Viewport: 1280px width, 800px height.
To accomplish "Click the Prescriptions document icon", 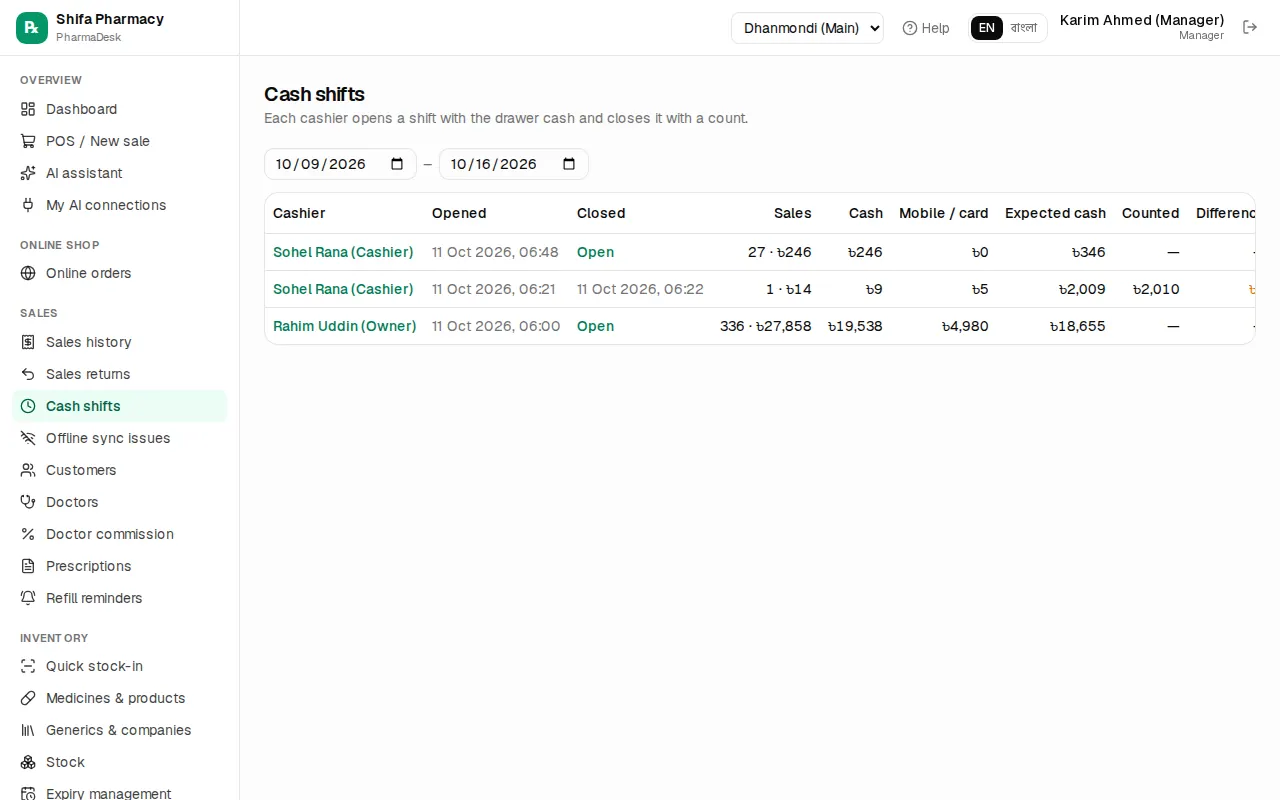I will pos(28,566).
